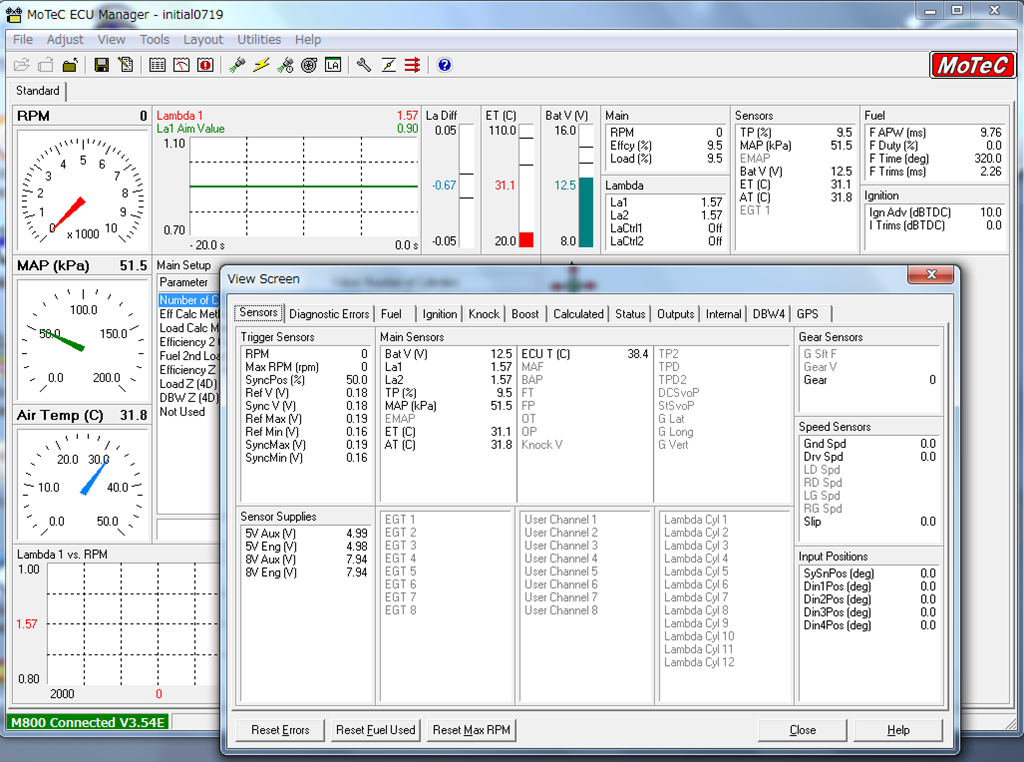Select the injector with clock timing icon
Screen dimensions: 1024x762
pos(285,65)
